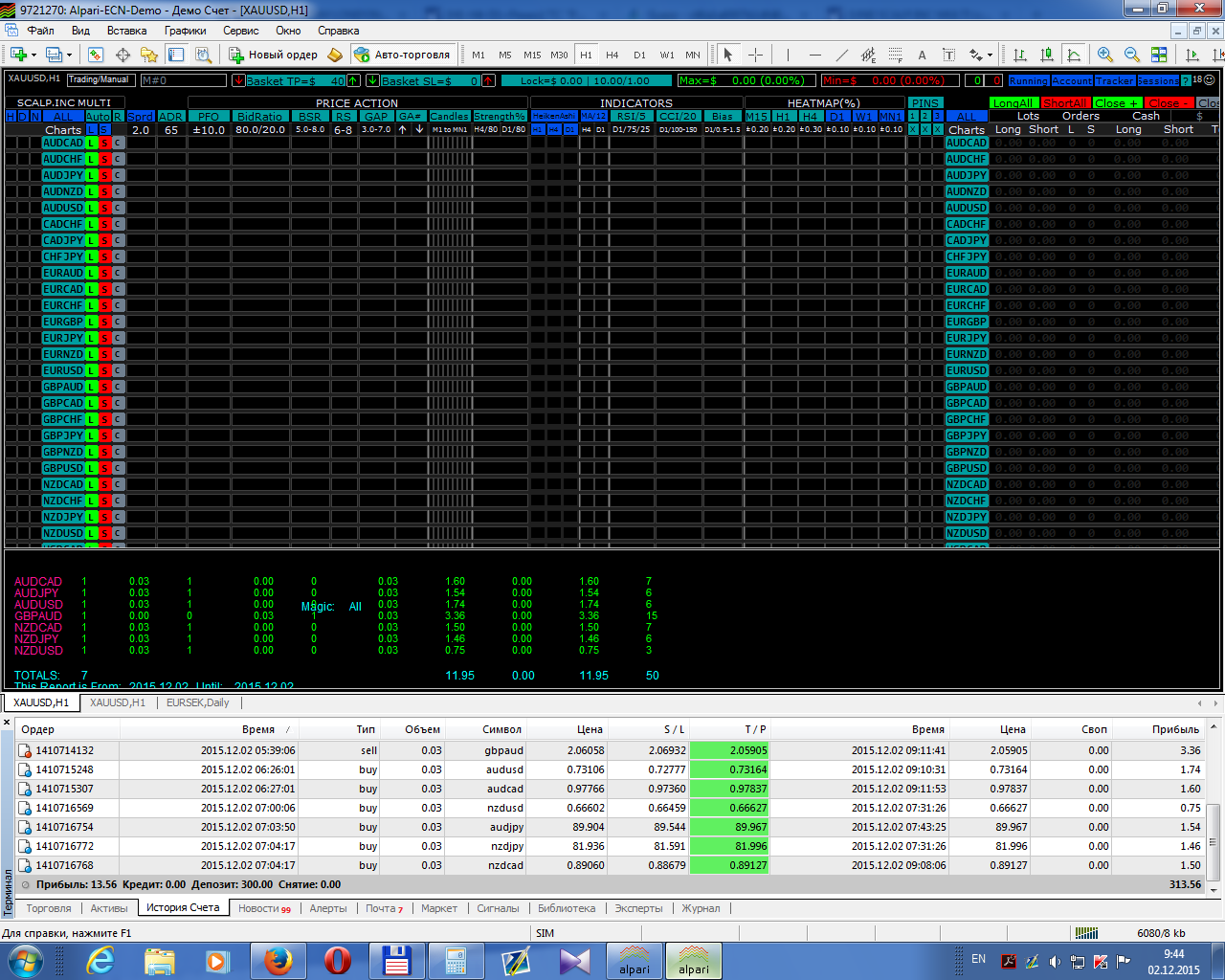This screenshot has width=1225, height=980.
Task: Click the Close - button
Action: [1169, 102]
